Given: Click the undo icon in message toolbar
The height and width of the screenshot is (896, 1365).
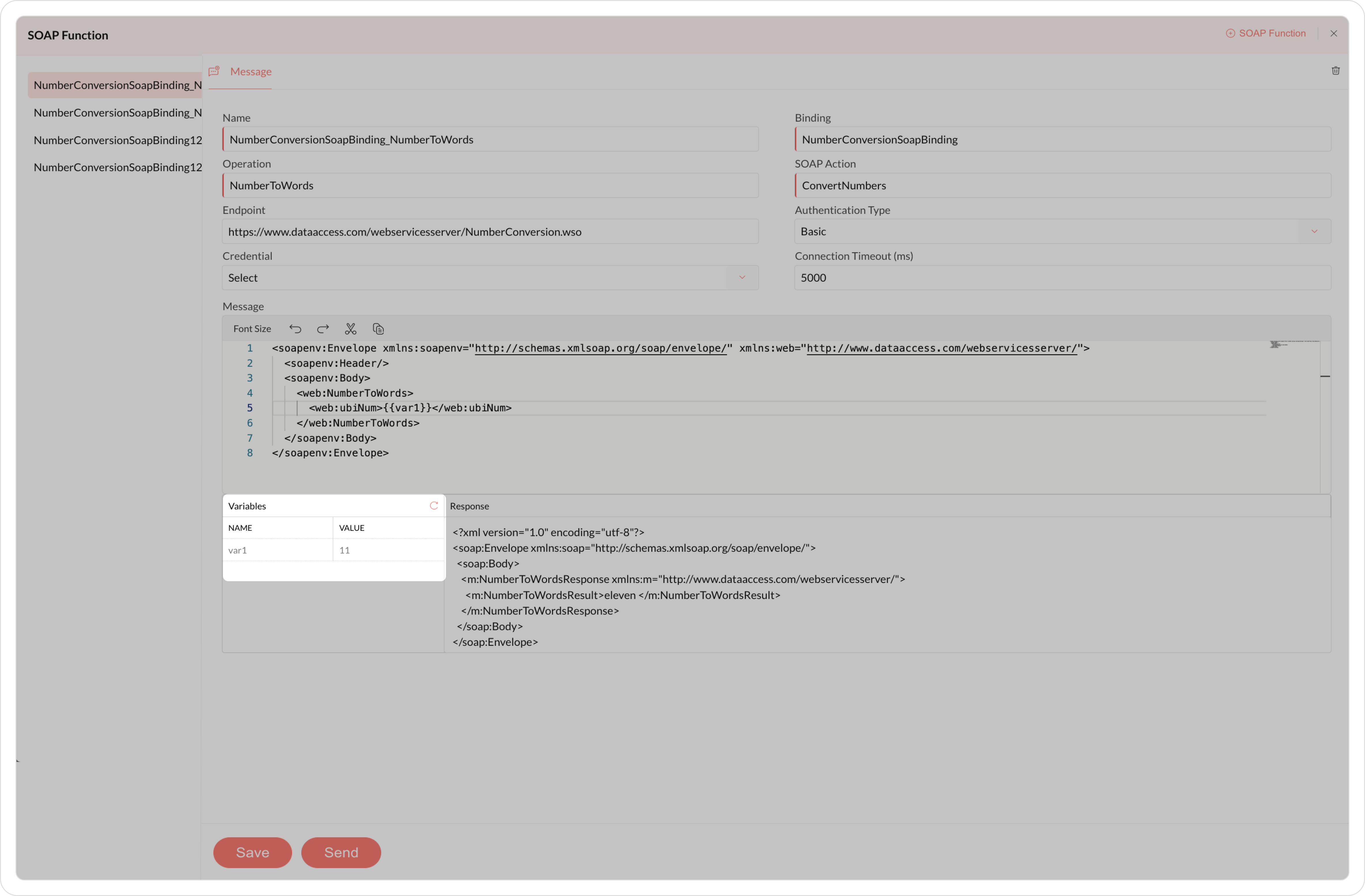Looking at the screenshot, I should point(295,328).
